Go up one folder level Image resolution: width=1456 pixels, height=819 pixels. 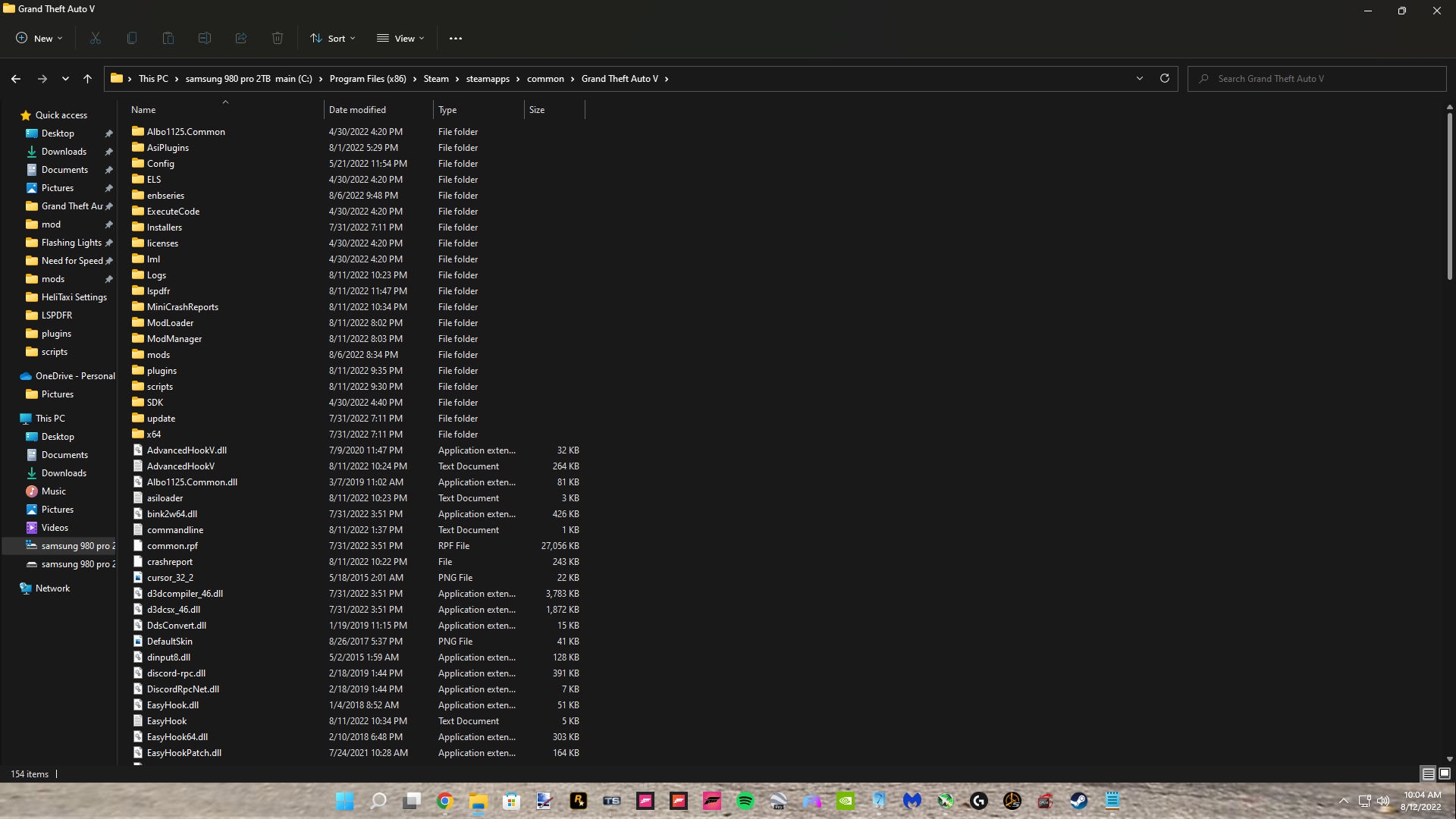[87, 78]
